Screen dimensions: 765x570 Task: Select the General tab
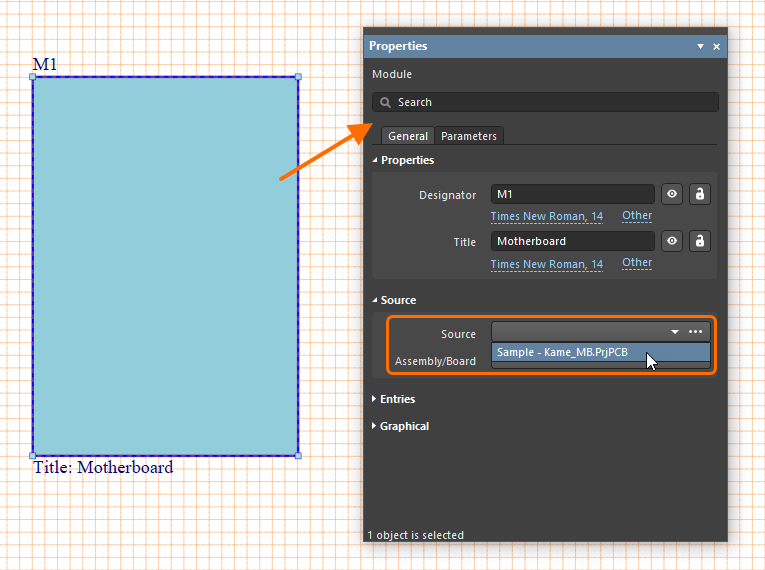(x=408, y=136)
